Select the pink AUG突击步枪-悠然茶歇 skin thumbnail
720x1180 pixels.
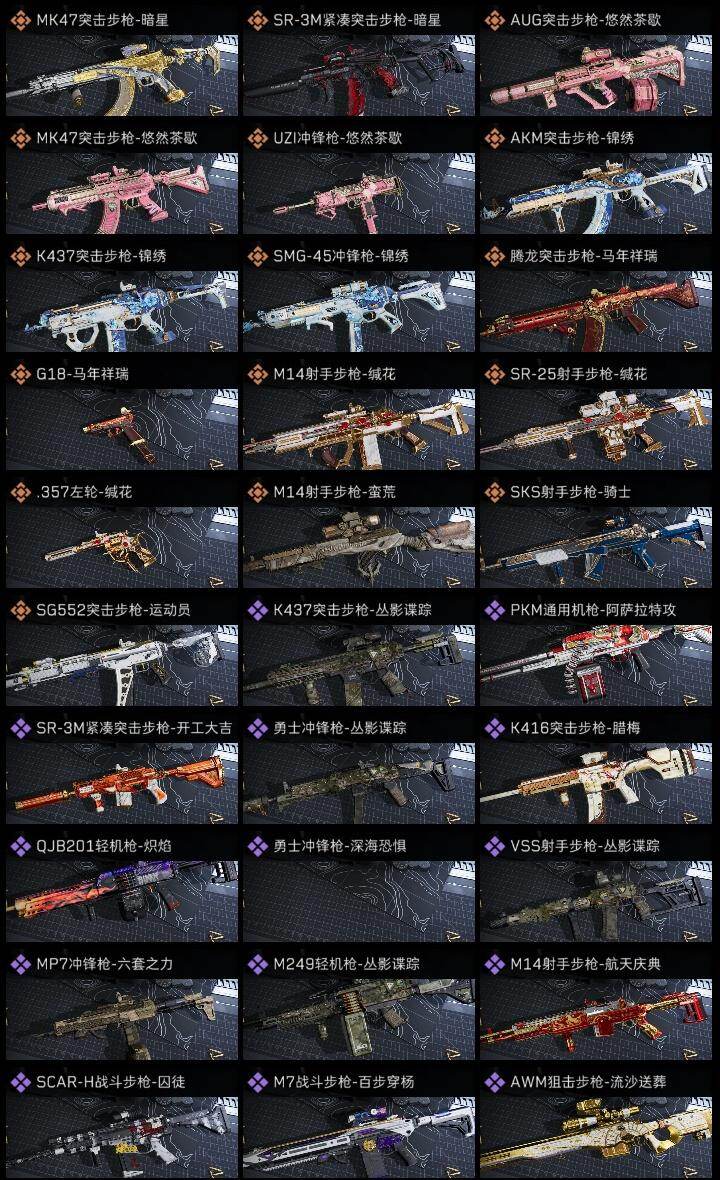pos(596,75)
